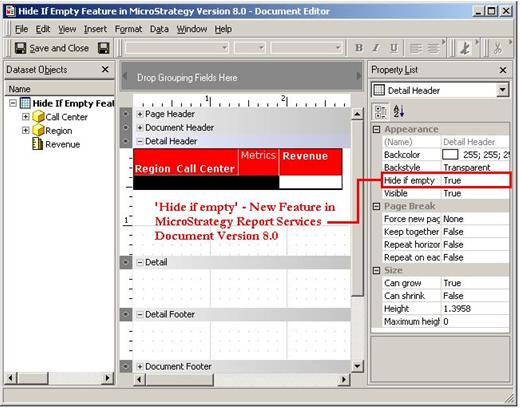Screen dimensions: 520x408
Task: Expand the Call Center attribute
Action: (x=25, y=117)
